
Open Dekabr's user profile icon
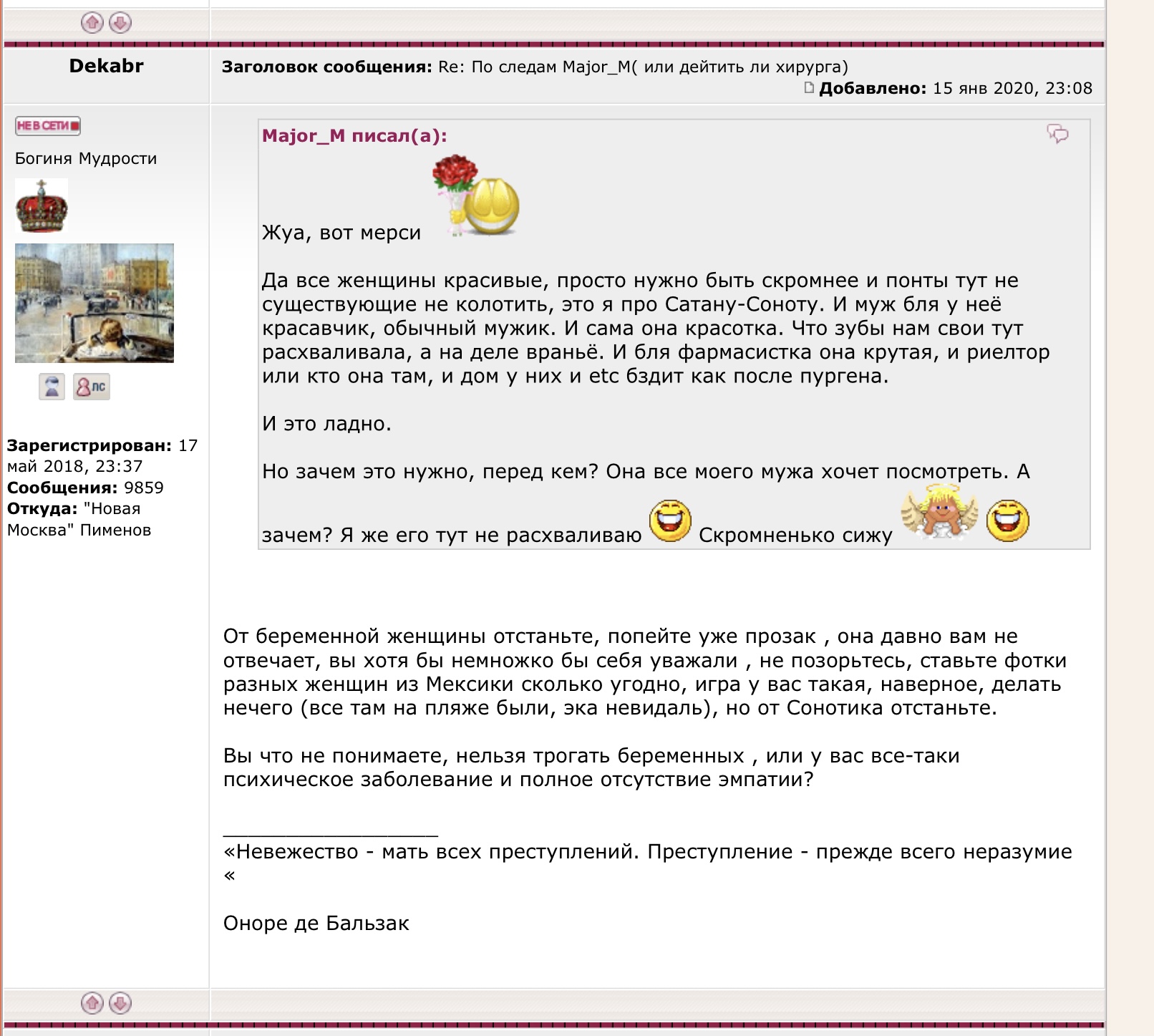pyautogui.click(x=52, y=387)
